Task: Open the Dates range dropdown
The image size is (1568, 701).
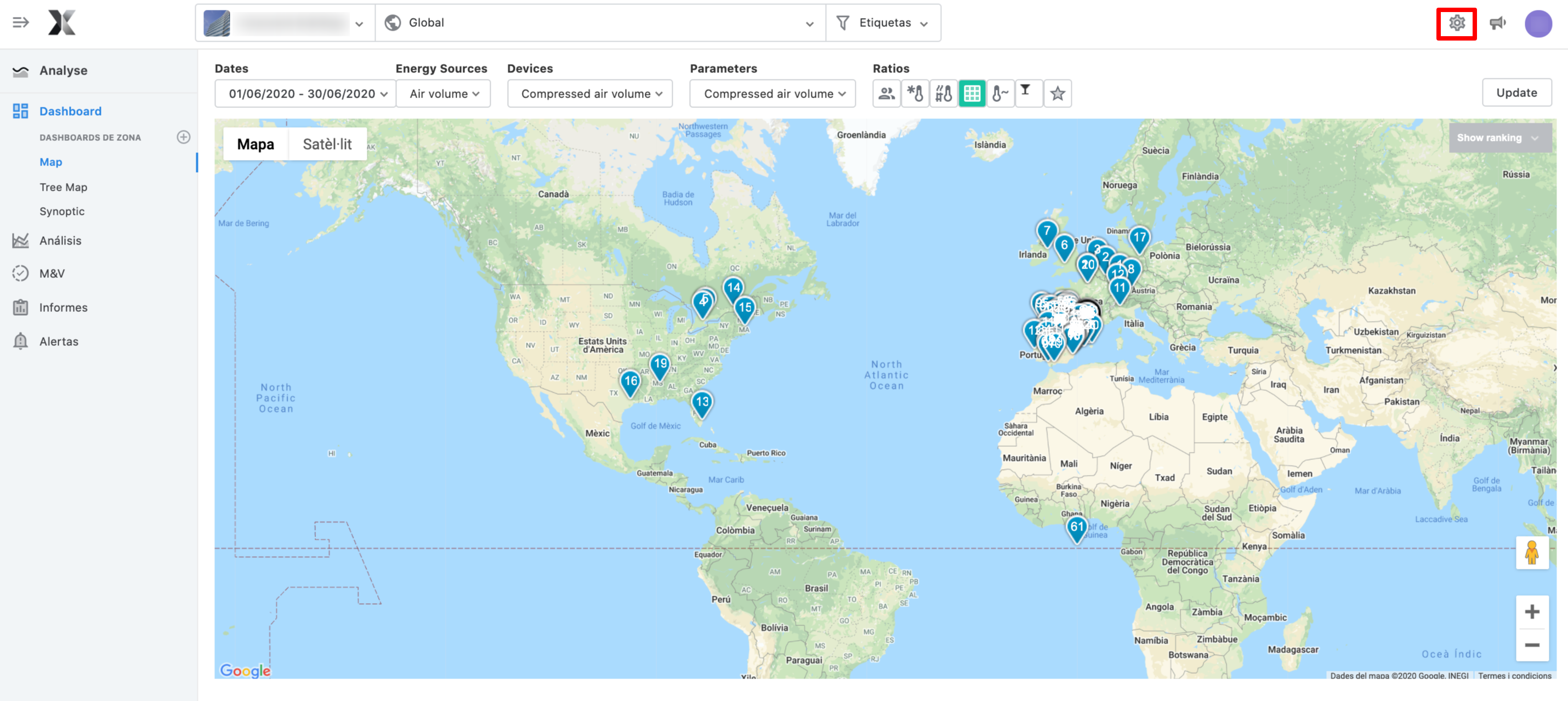Action: click(x=306, y=94)
